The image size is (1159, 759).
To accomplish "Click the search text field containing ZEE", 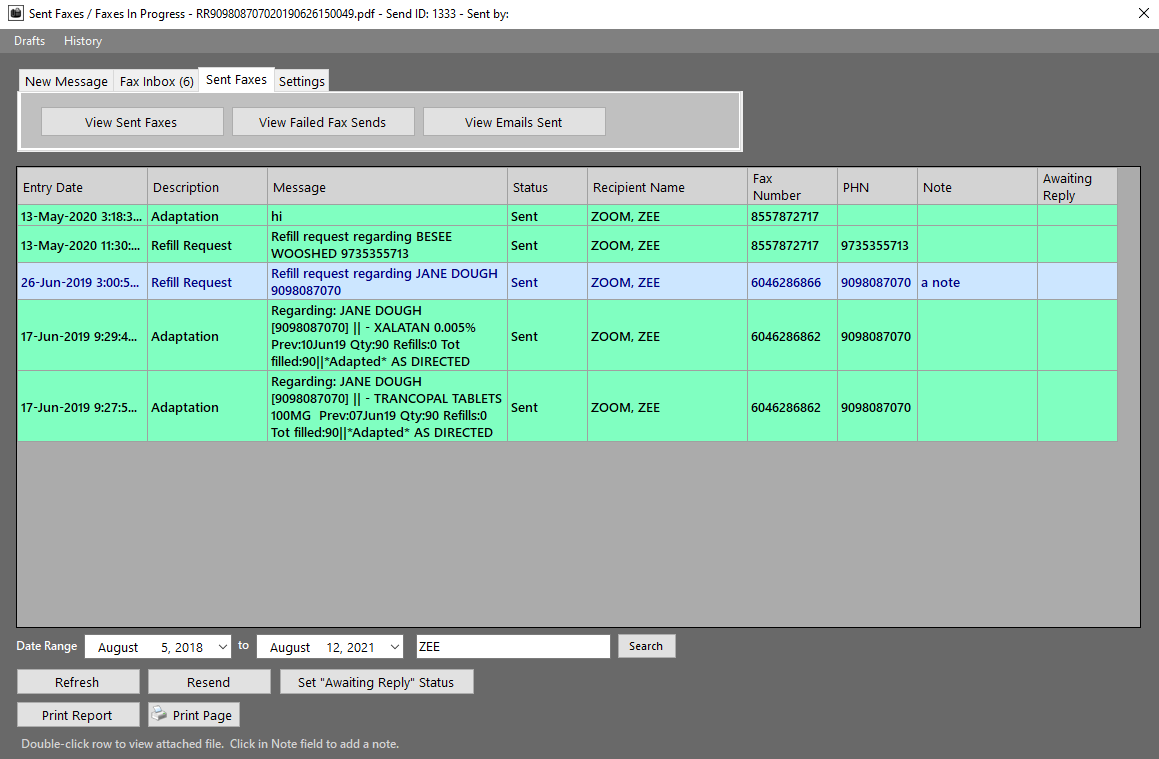I will pos(512,647).
